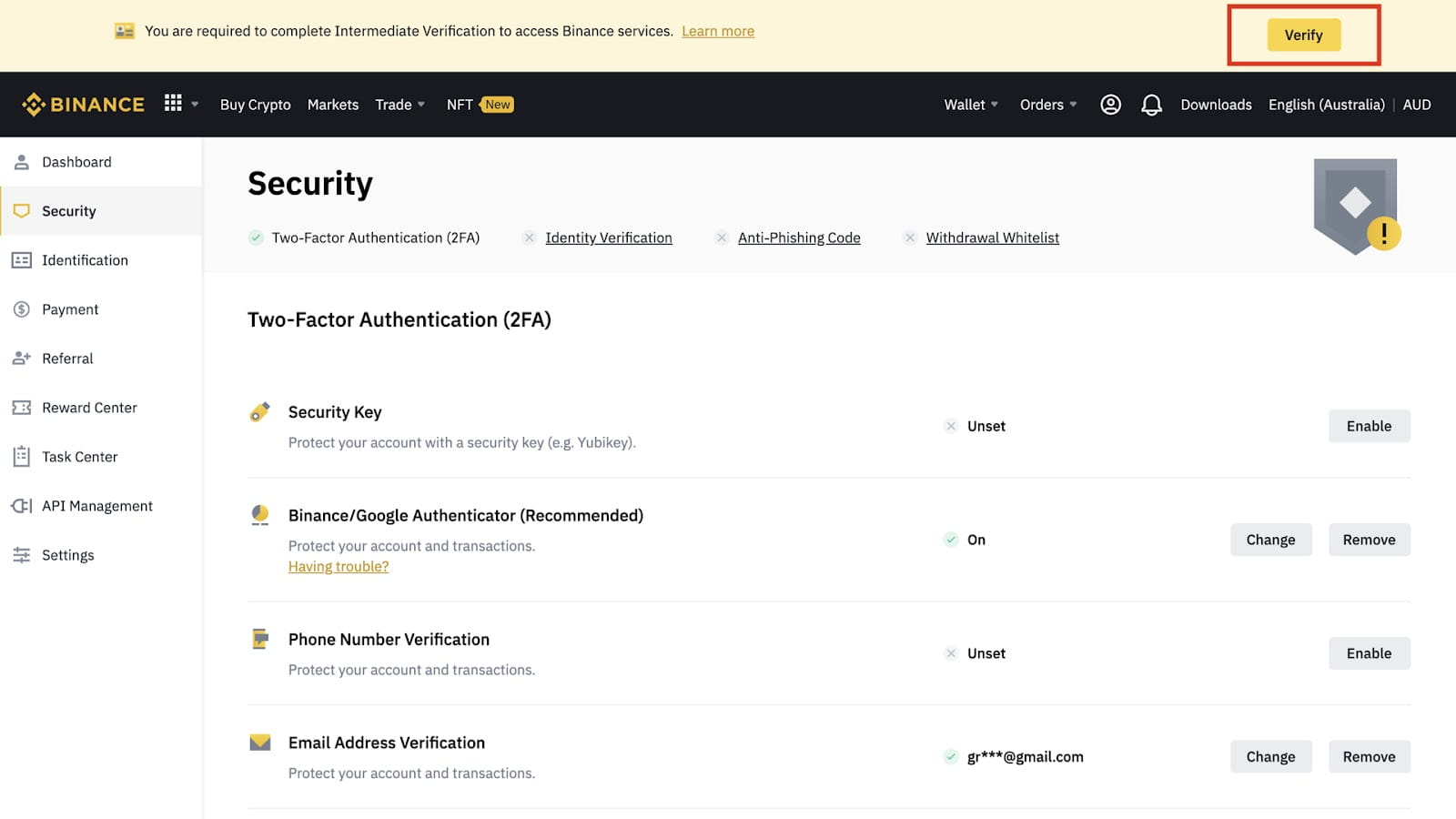1456x819 pixels.
Task: Open Downloads in the header
Action: click(1216, 105)
